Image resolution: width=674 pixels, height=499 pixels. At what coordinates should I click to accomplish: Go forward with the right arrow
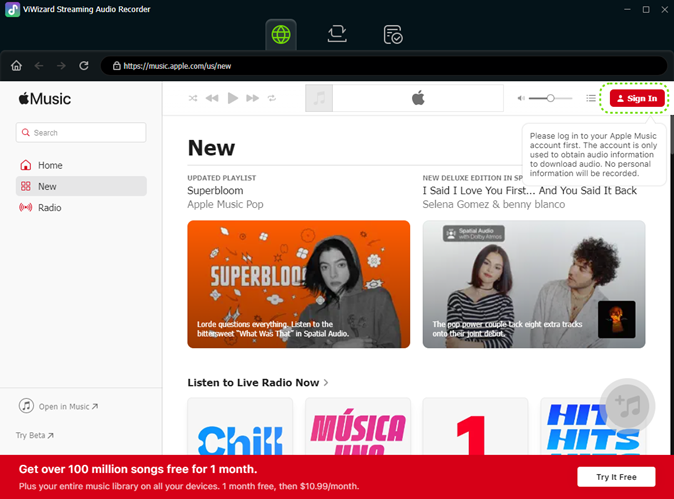(x=61, y=65)
